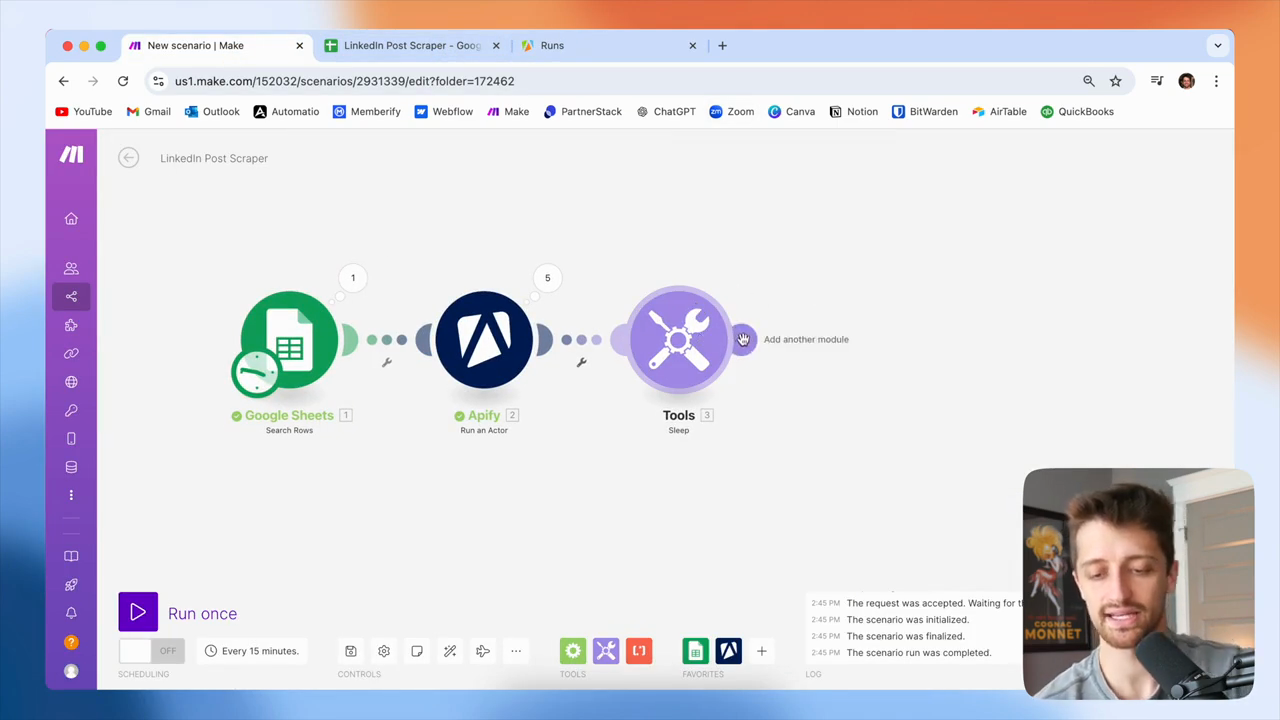Click the clock trigger on Google Sheets module
Screen dimensions: 1280x720
pos(256,372)
